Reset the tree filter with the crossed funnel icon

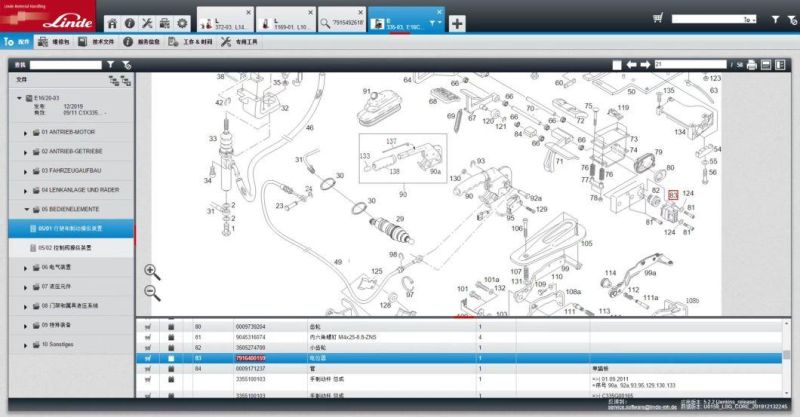click(127, 65)
